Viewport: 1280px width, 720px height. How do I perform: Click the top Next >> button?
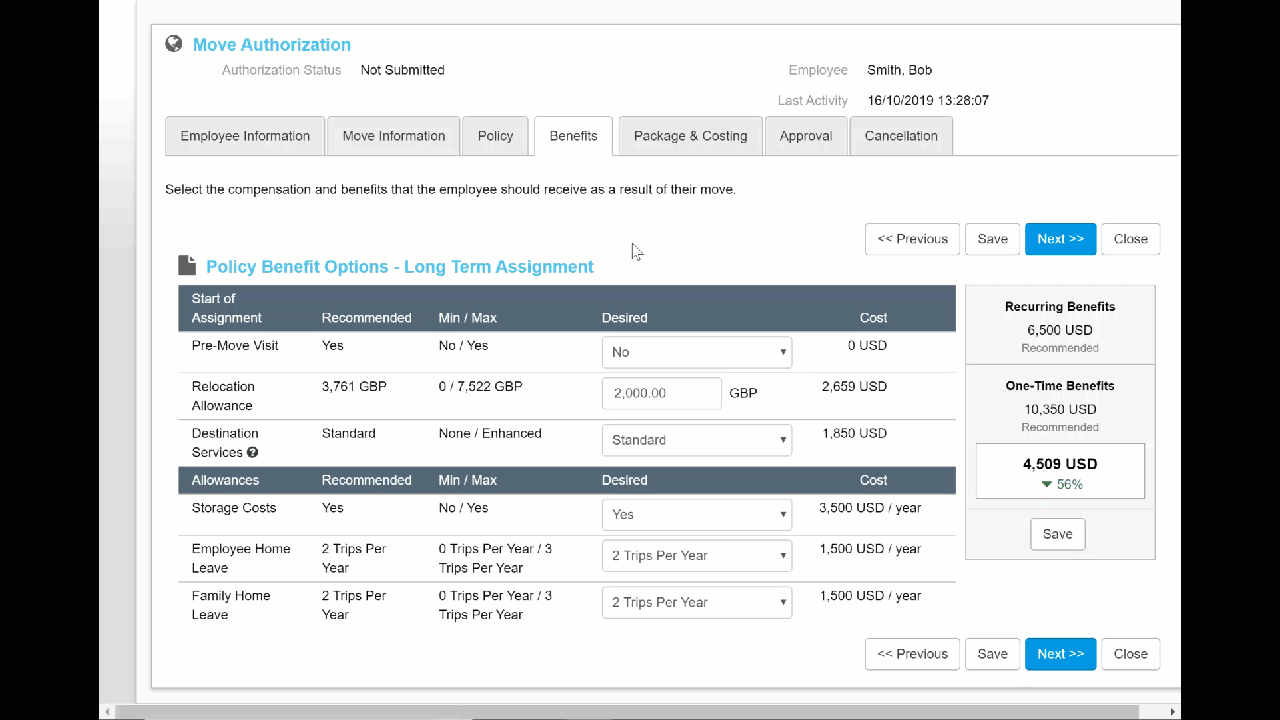point(1061,239)
